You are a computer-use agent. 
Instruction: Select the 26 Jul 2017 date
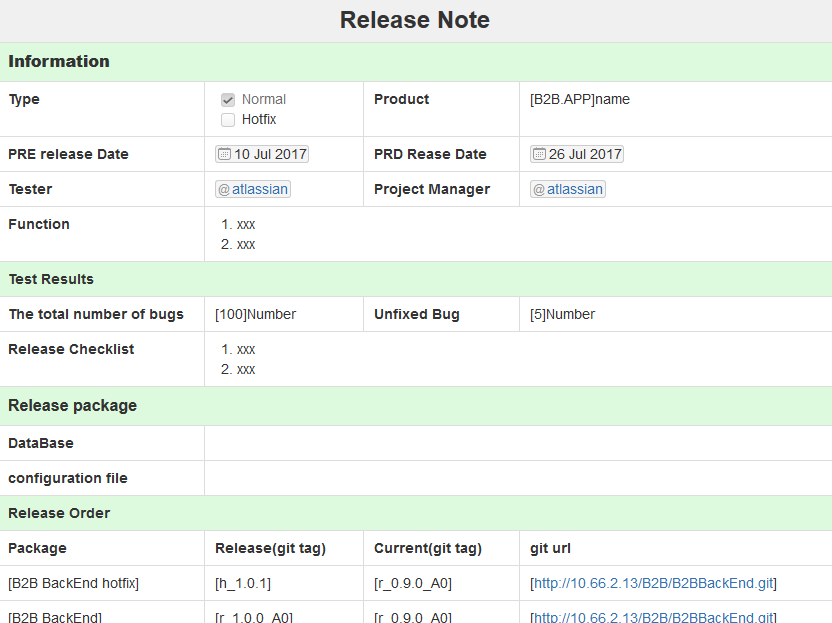(x=583, y=154)
